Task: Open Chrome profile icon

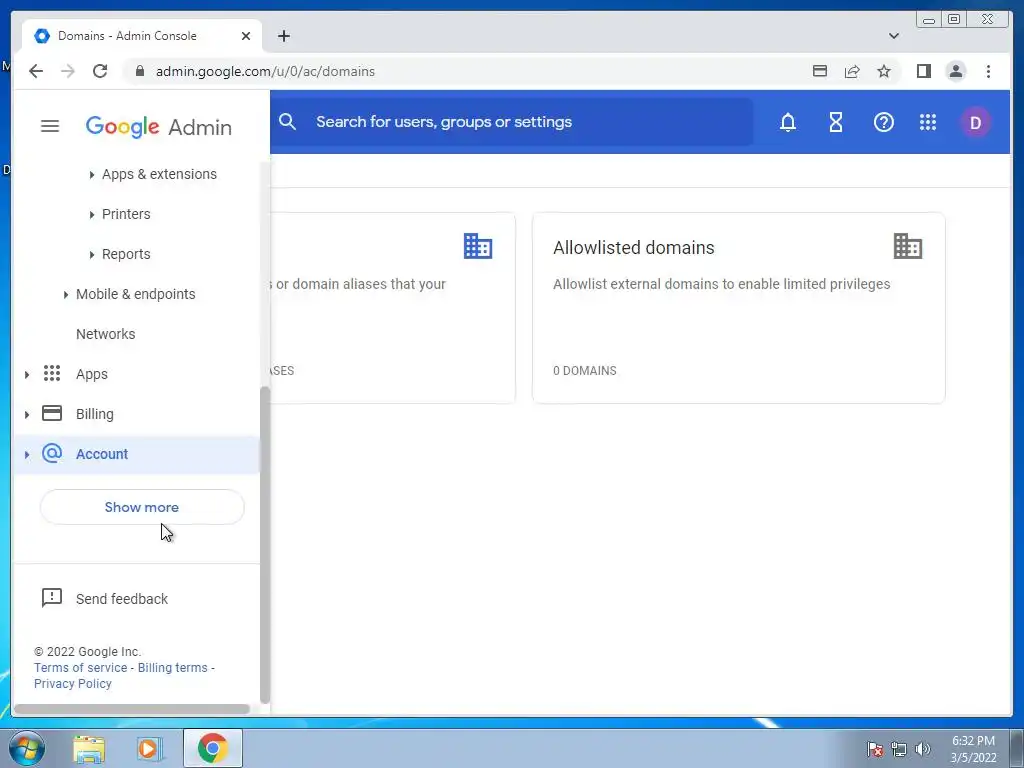Action: [955, 71]
